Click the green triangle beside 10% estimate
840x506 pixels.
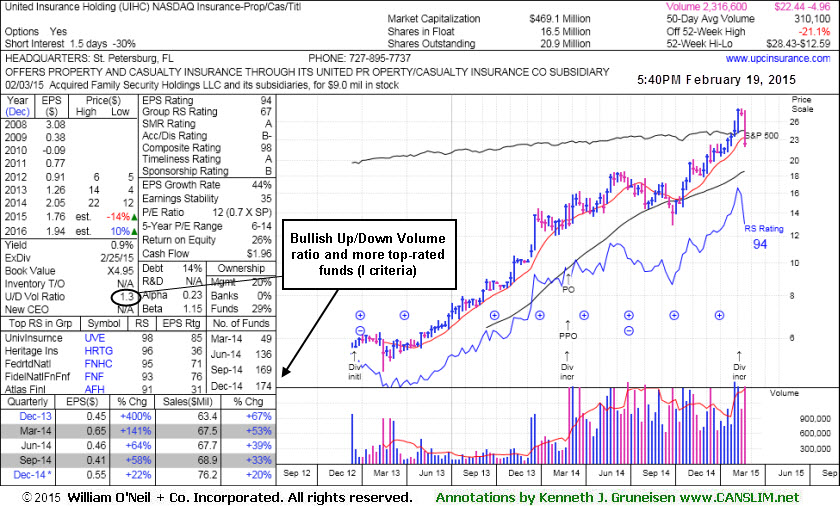(x=134, y=231)
